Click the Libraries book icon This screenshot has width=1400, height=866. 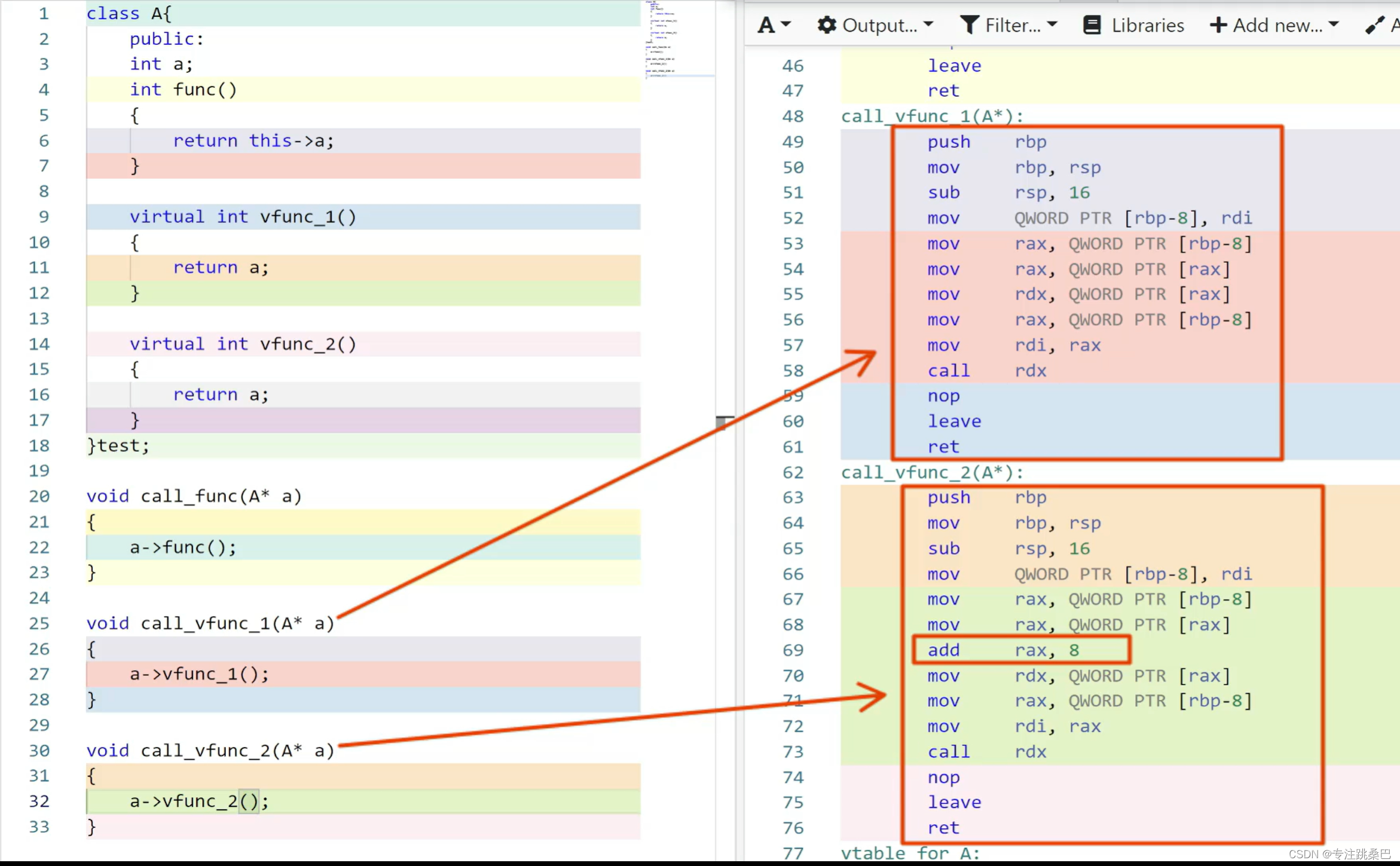[1092, 25]
